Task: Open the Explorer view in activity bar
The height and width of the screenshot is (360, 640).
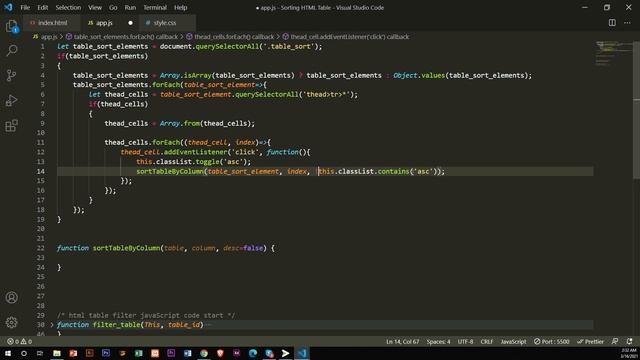Action: (x=12, y=27)
